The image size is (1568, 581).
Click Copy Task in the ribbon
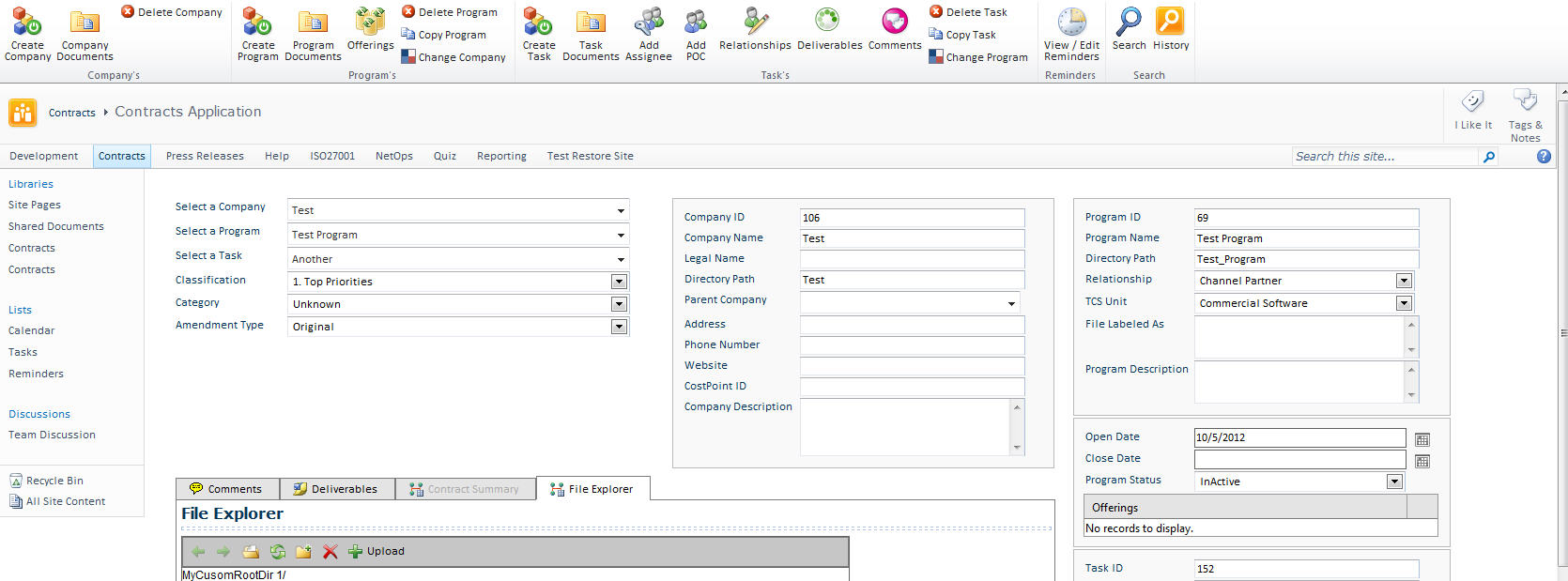(962, 35)
